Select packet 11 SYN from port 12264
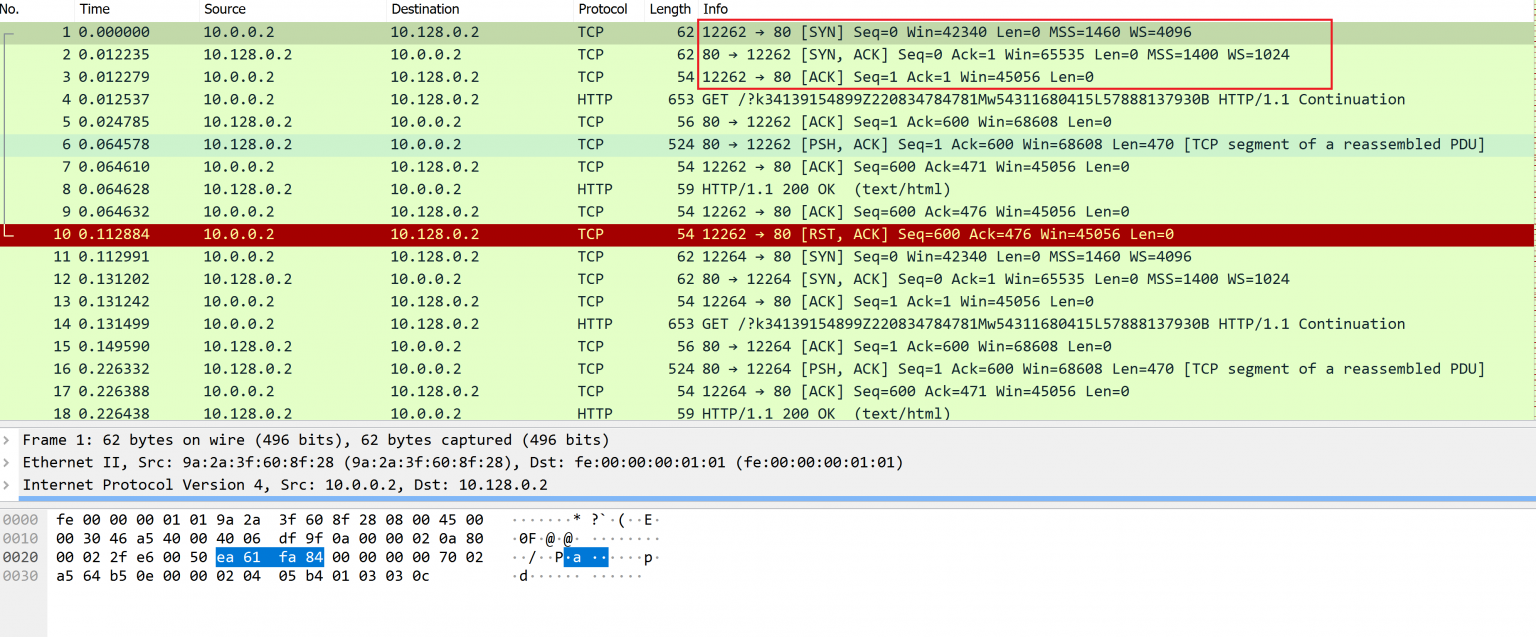This screenshot has height=637, width=1536. click(400, 256)
